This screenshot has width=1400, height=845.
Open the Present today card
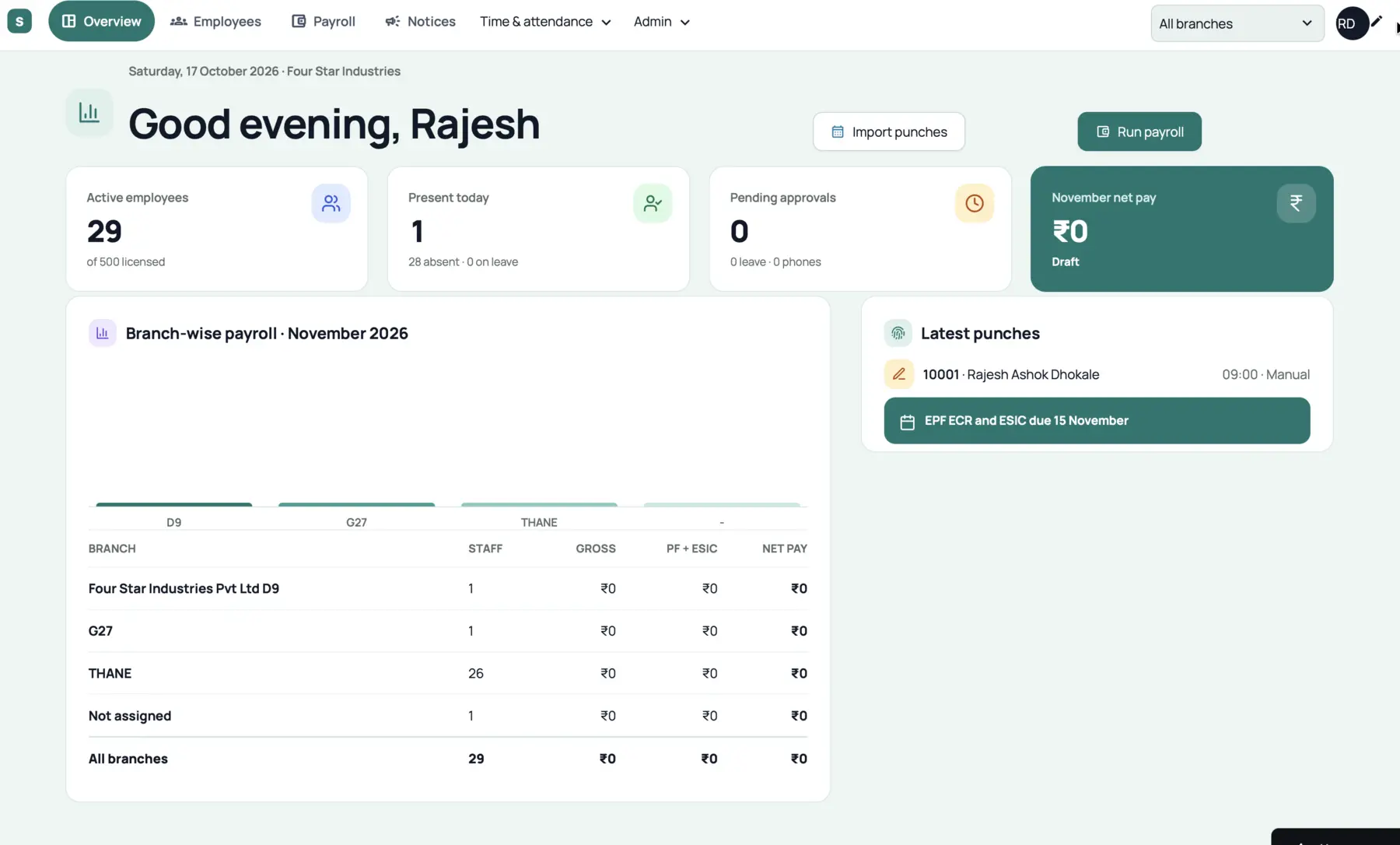[538, 229]
